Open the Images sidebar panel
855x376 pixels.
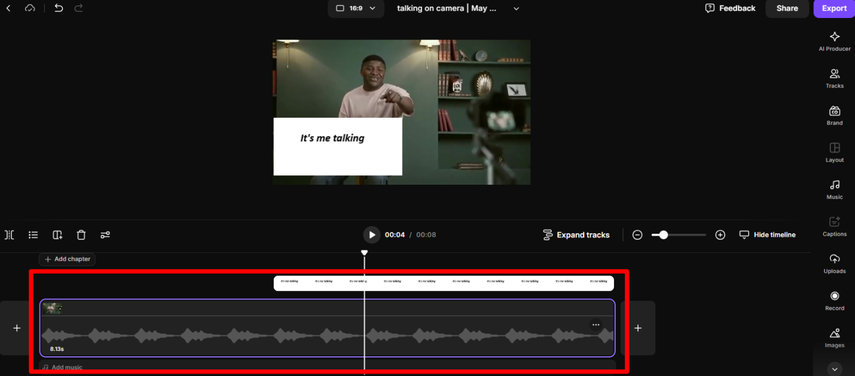tap(834, 338)
